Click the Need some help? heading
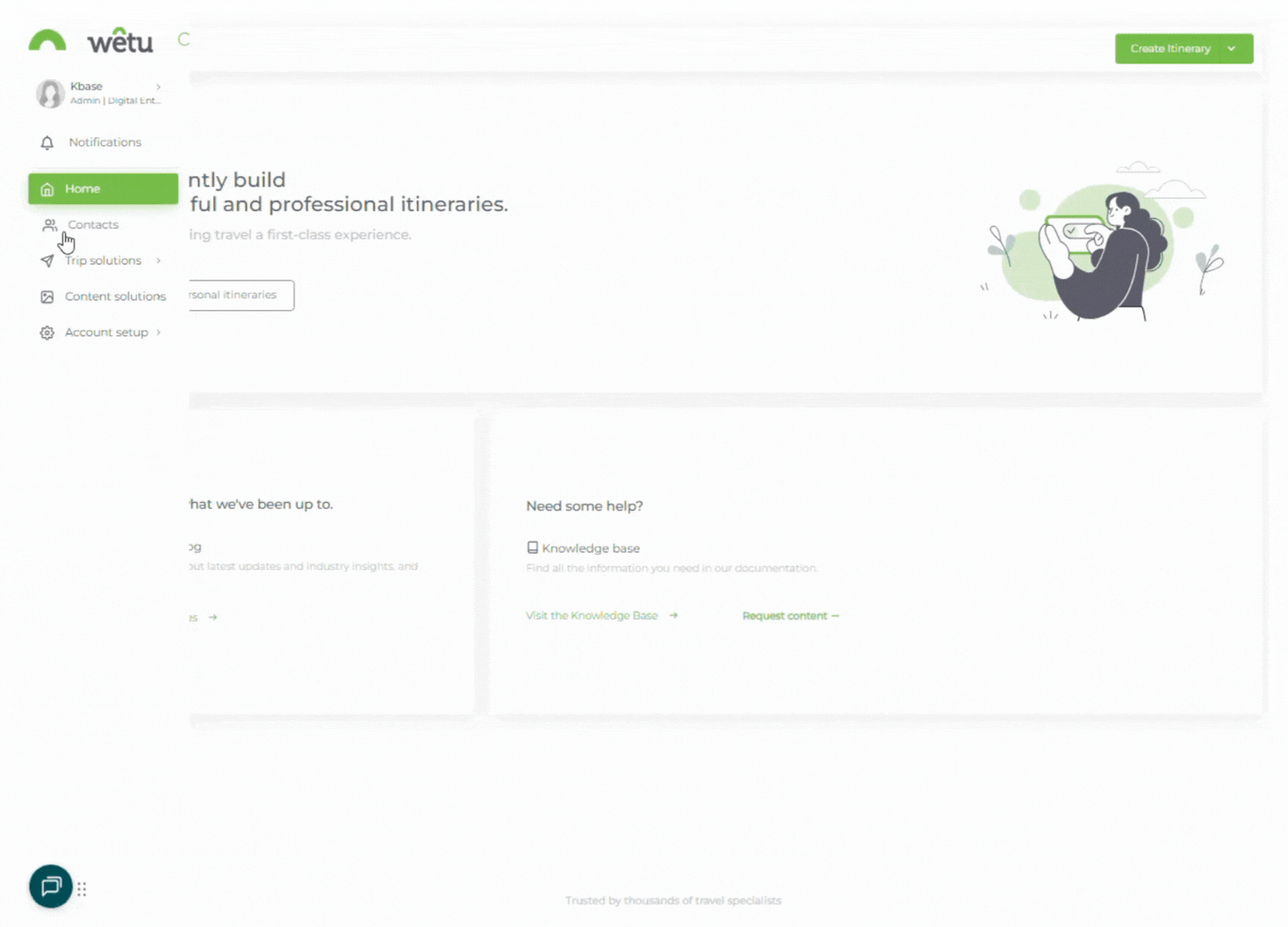This screenshot has height=927, width=1288. [585, 506]
